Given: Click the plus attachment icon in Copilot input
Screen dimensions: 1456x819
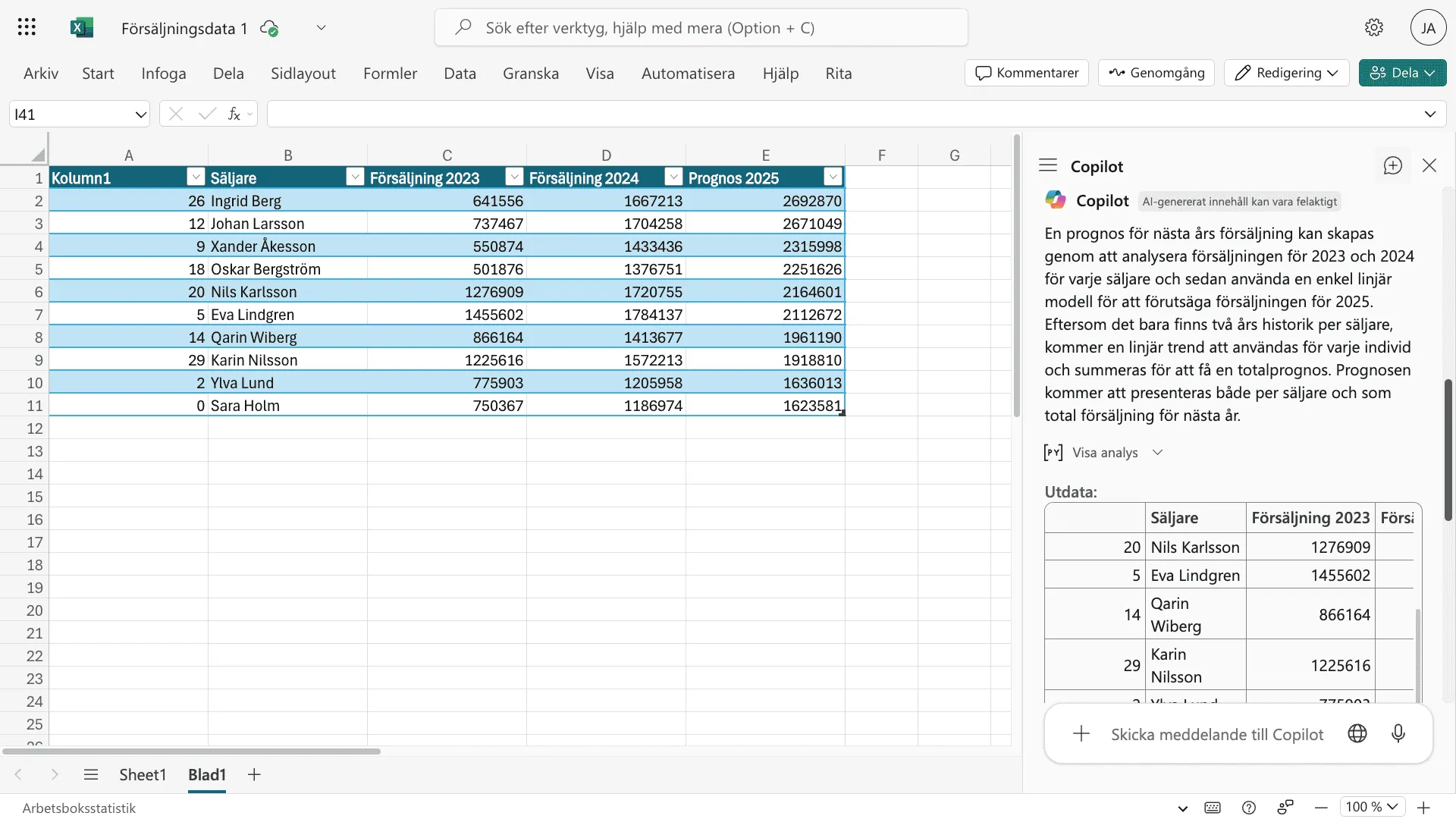Looking at the screenshot, I should [x=1081, y=733].
